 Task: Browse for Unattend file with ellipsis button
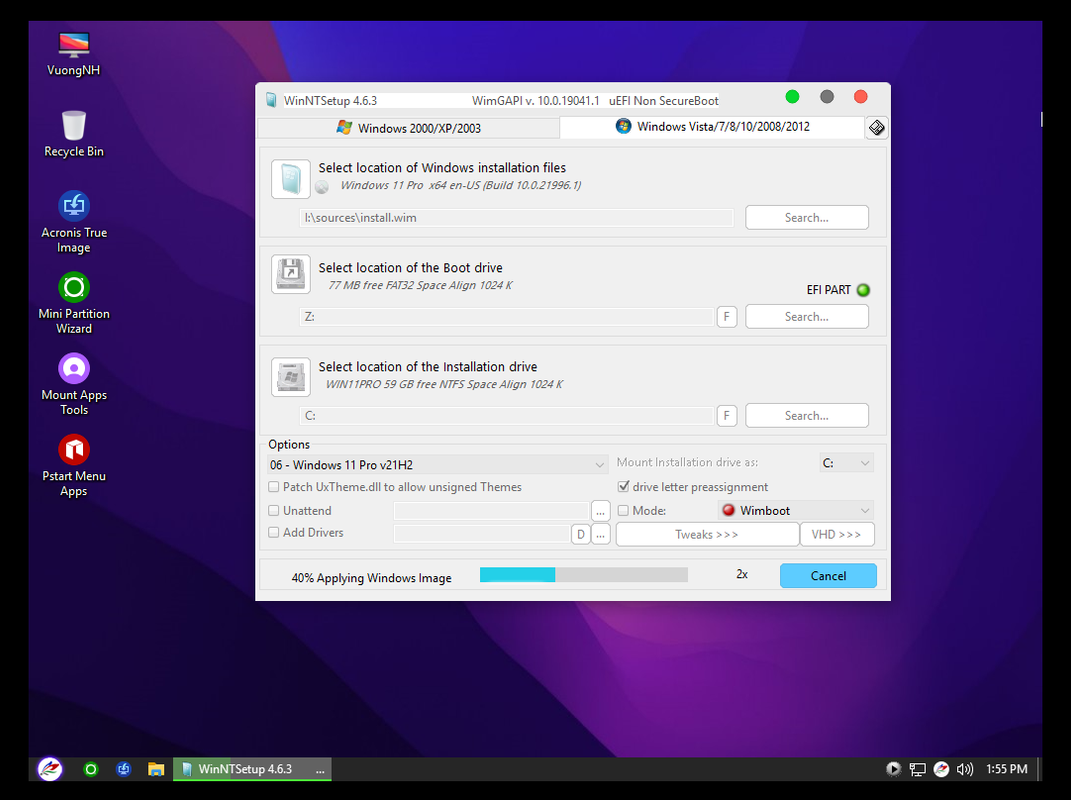(x=600, y=511)
